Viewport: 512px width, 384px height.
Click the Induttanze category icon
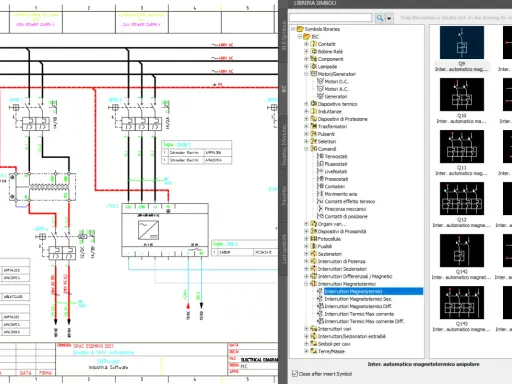click(x=313, y=111)
